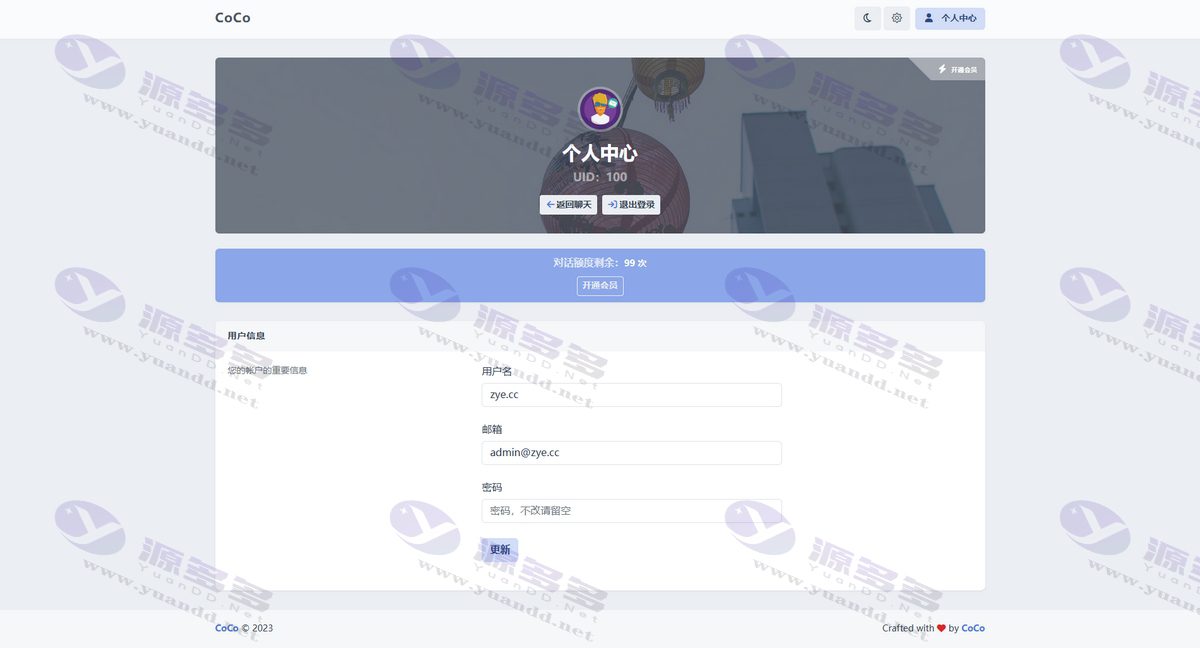1200x648 pixels.
Task: Click the CoCo logo in the top bar
Action: (233, 18)
